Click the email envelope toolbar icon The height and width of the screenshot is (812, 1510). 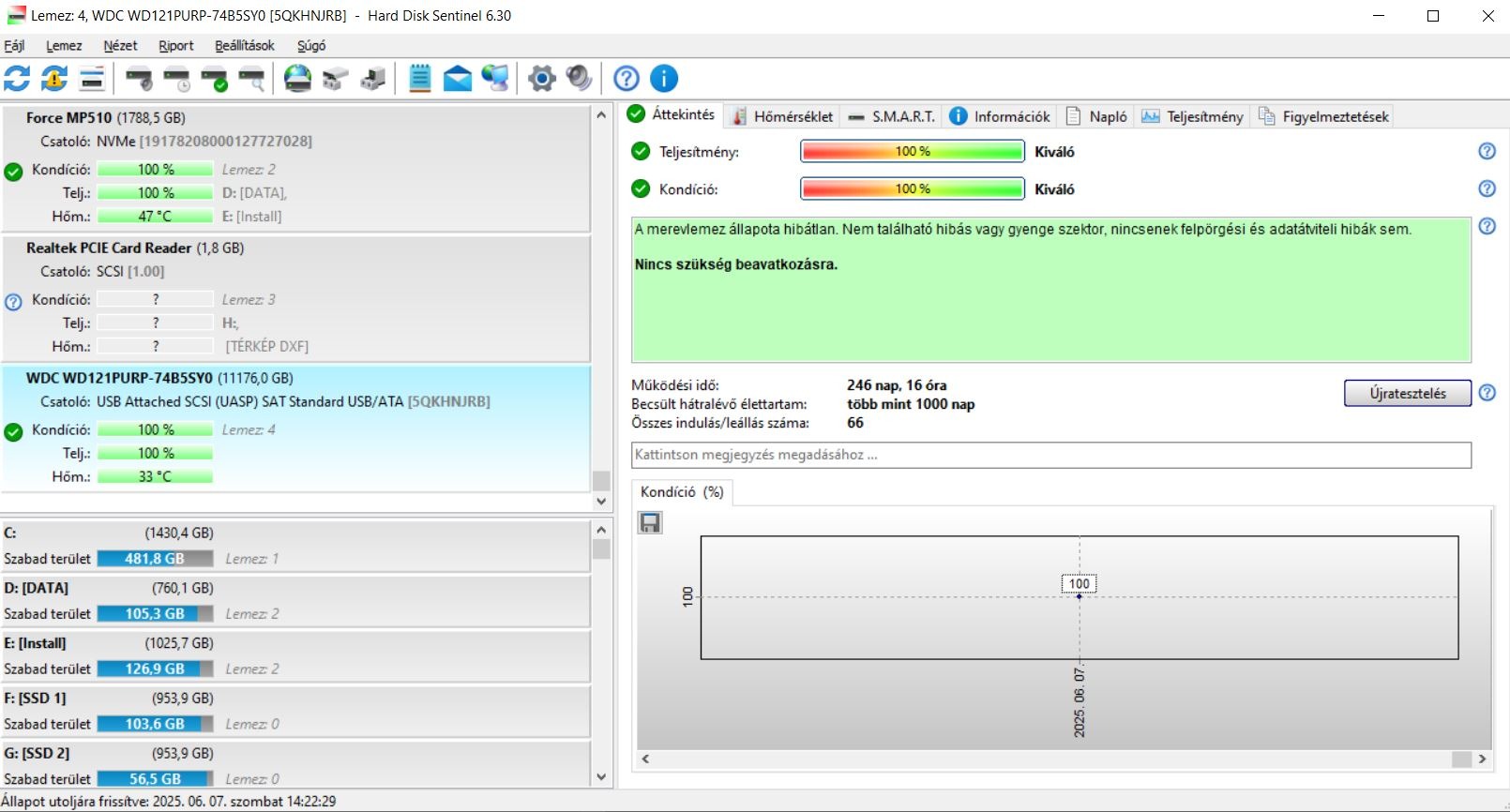[457, 79]
